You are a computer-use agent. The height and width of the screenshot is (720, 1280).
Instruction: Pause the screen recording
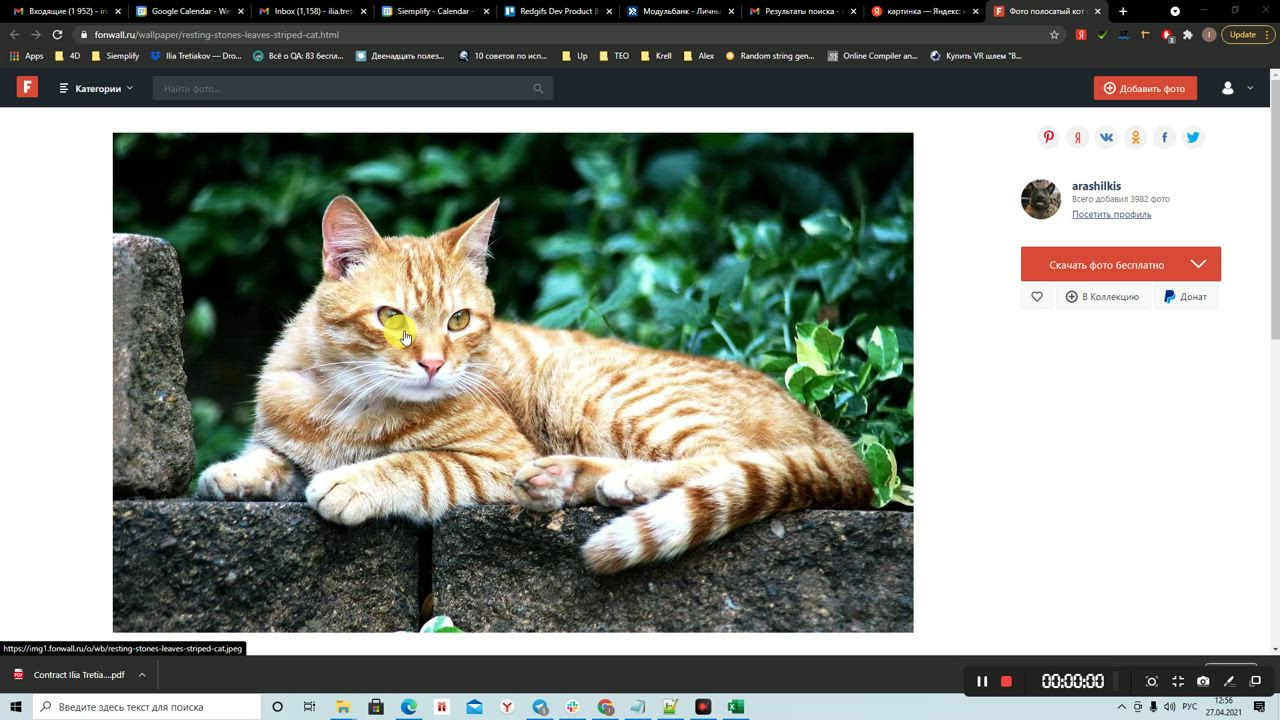click(982, 681)
